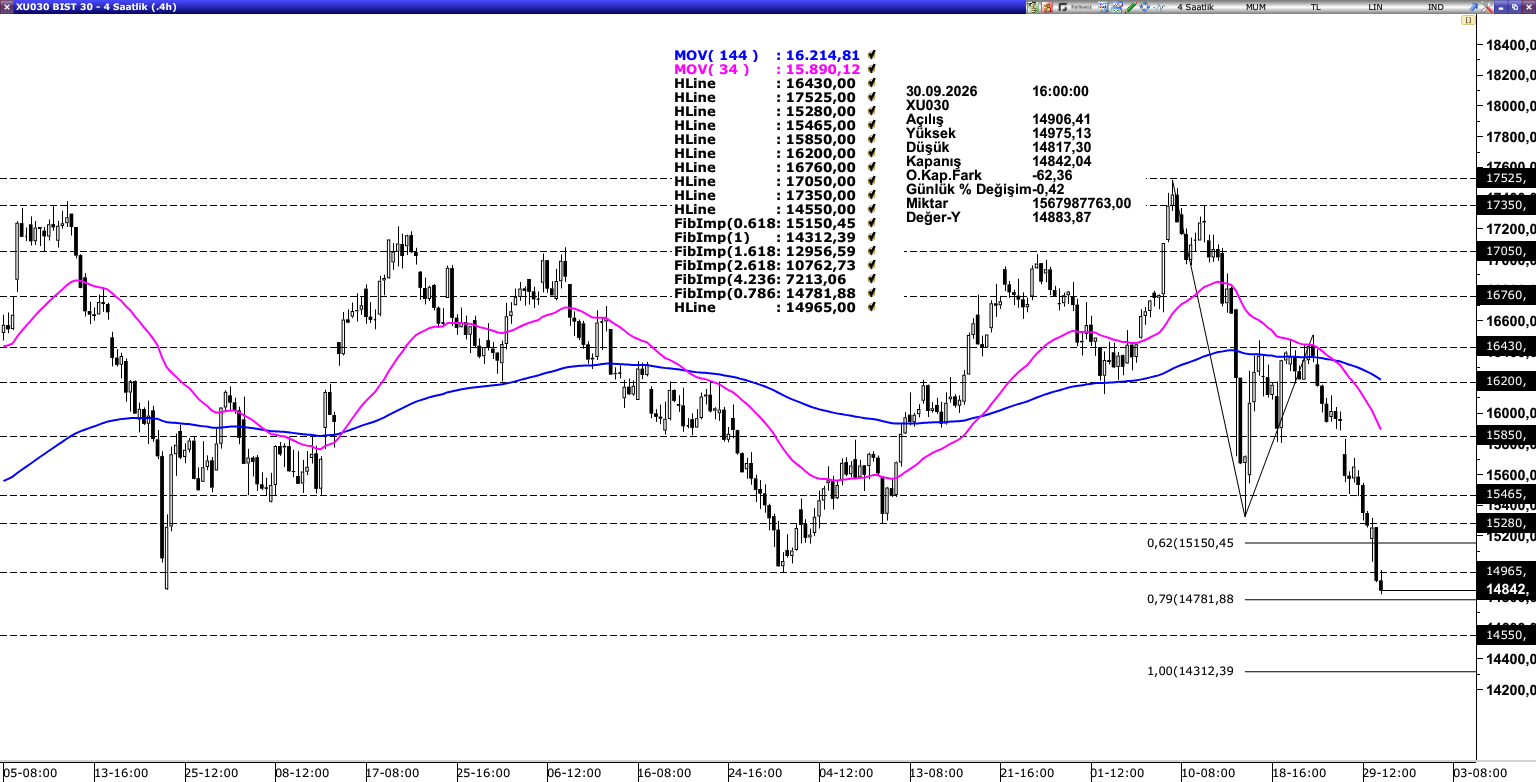Click the 17525 price label on the axis

pos(1507,178)
